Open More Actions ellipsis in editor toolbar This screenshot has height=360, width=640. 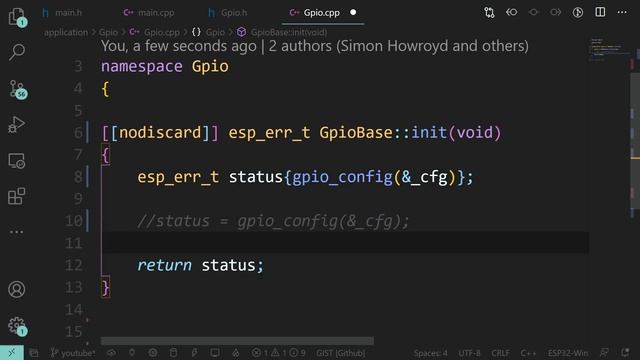[622, 12]
